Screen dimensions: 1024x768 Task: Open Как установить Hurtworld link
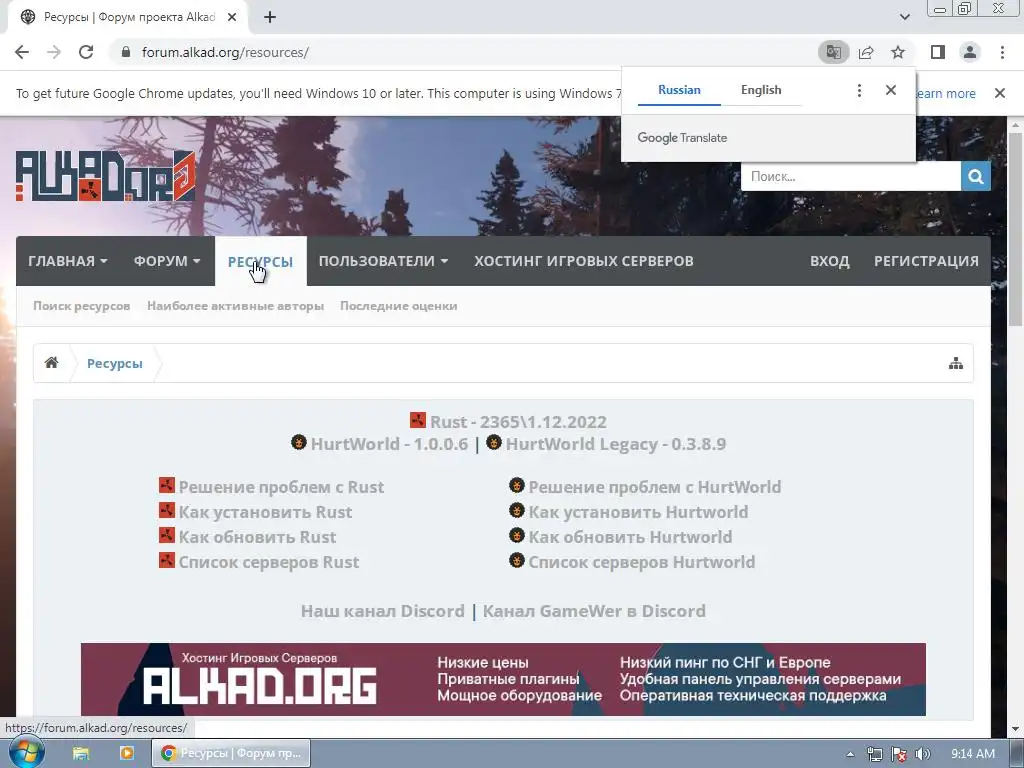638,512
